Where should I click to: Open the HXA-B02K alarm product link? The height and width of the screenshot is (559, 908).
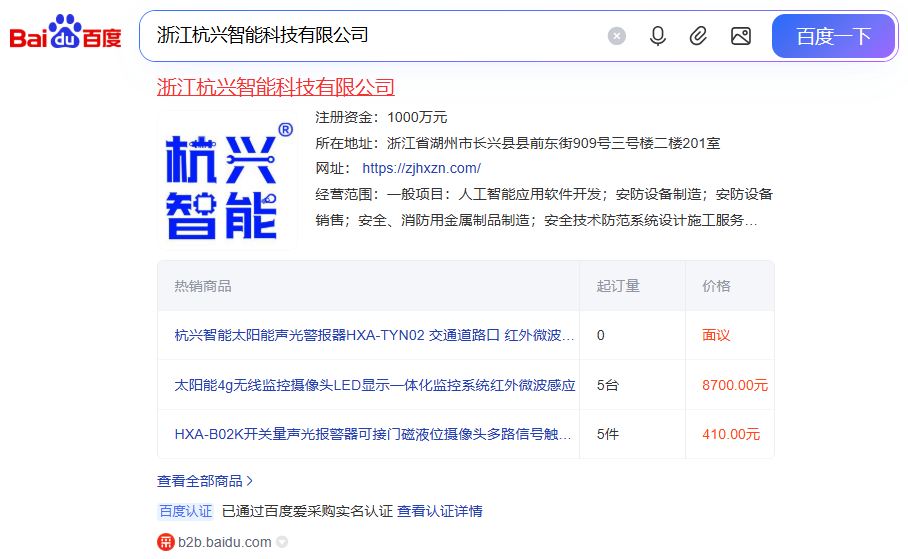tap(374, 434)
